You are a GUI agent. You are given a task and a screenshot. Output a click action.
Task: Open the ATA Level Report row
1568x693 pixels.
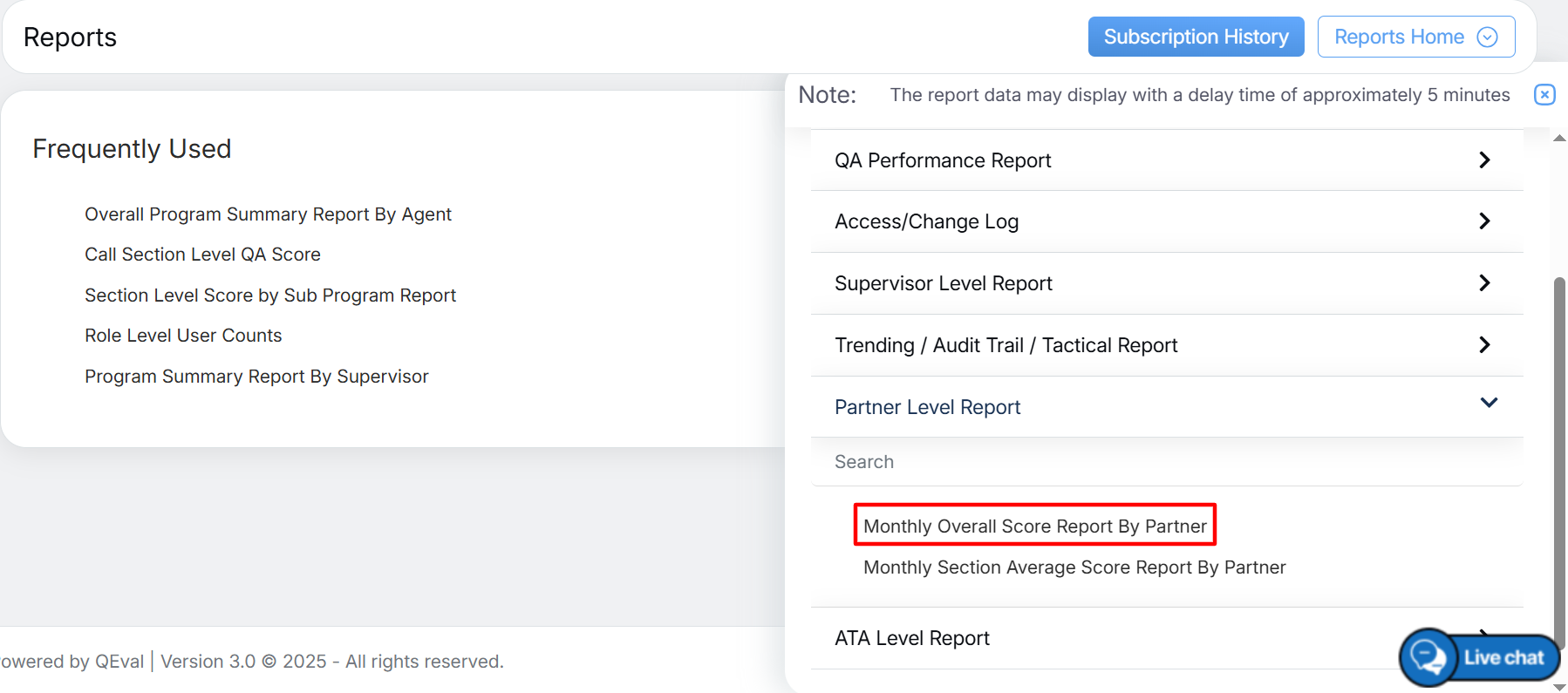click(912, 638)
